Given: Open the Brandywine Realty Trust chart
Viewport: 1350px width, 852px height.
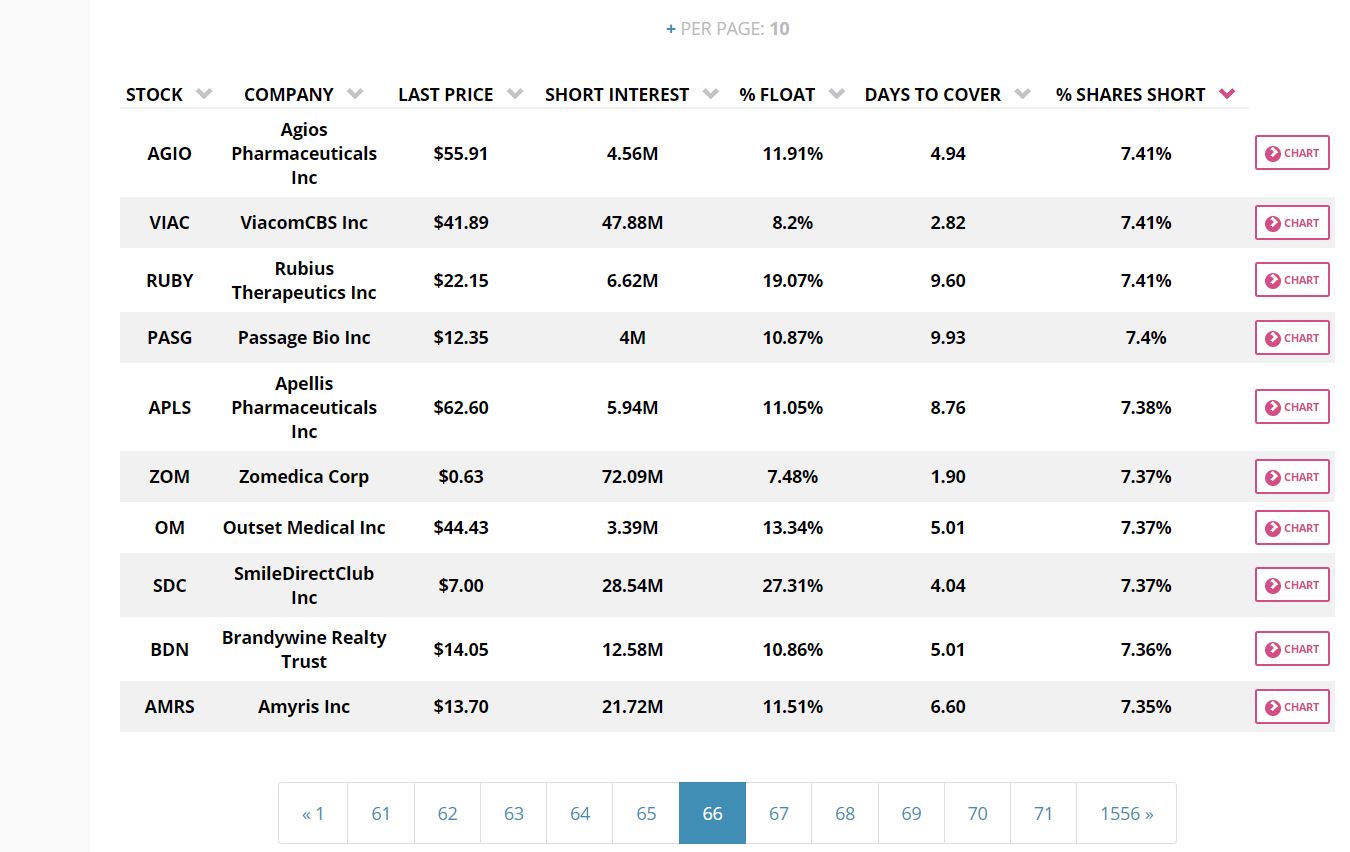Looking at the screenshot, I should pyautogui.click(x=1291, y=649).
